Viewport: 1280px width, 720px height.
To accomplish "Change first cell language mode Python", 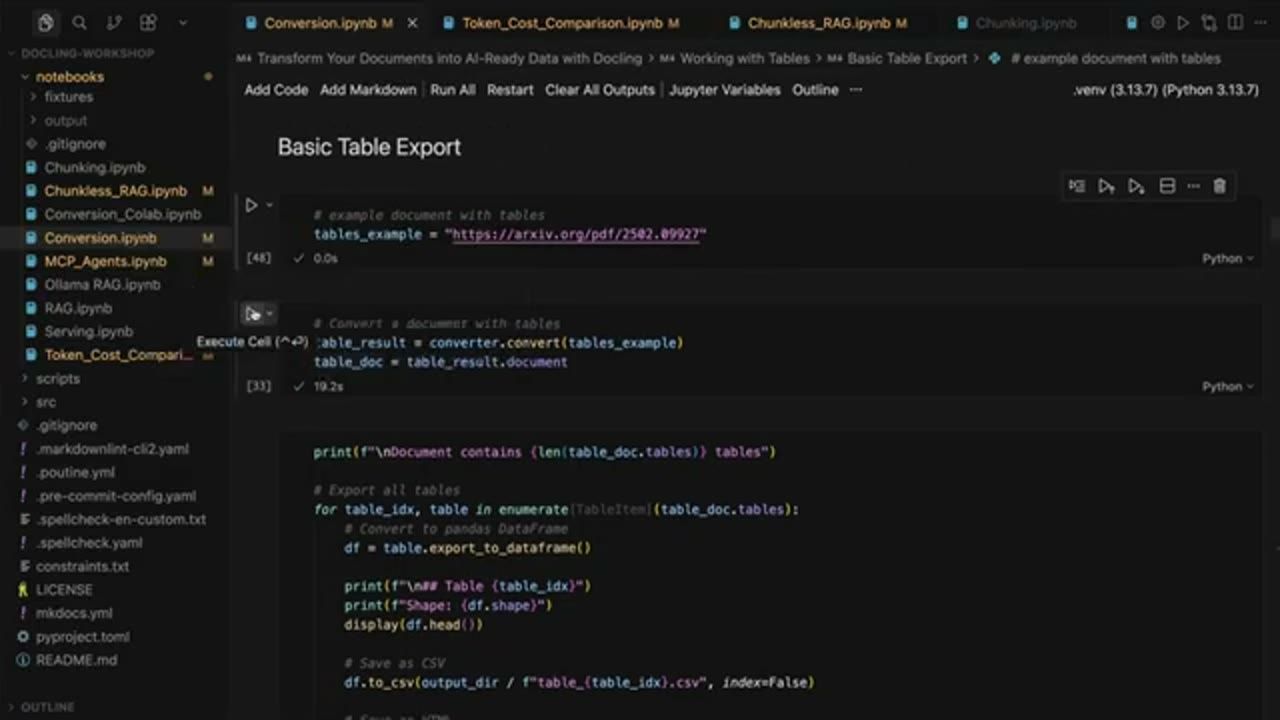I will 1227,258.
